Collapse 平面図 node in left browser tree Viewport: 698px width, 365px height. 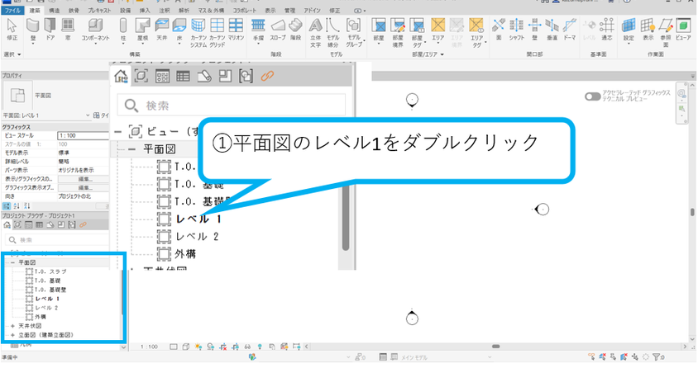pyautogui.click(x=13, y=263)
